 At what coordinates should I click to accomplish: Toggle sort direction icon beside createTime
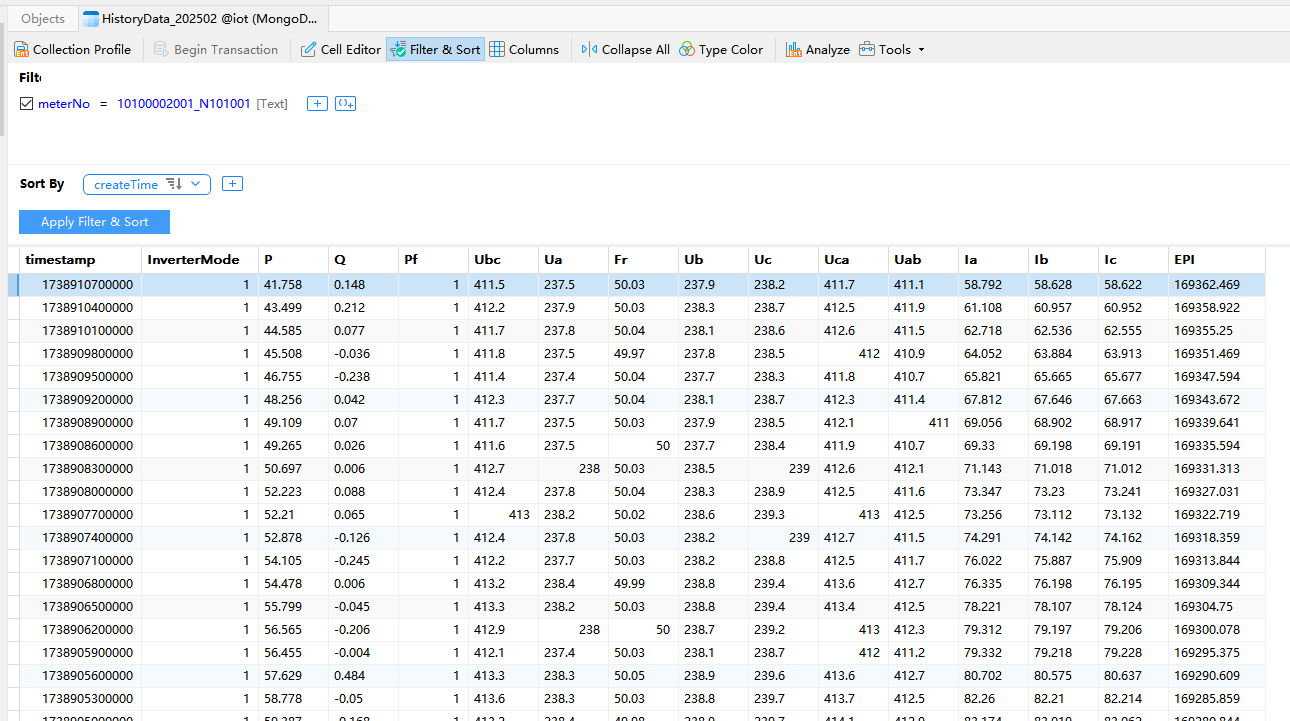[x=174, y=184]
